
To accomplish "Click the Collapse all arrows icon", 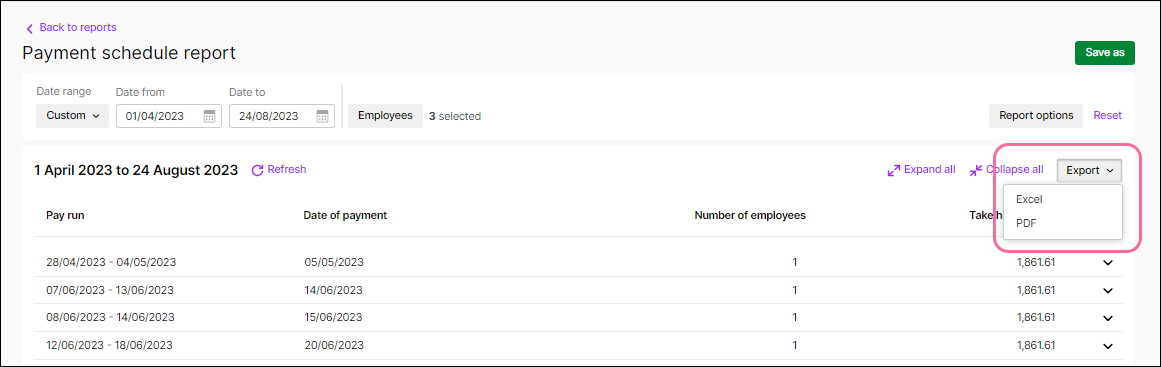I will [x=976, y=170].
